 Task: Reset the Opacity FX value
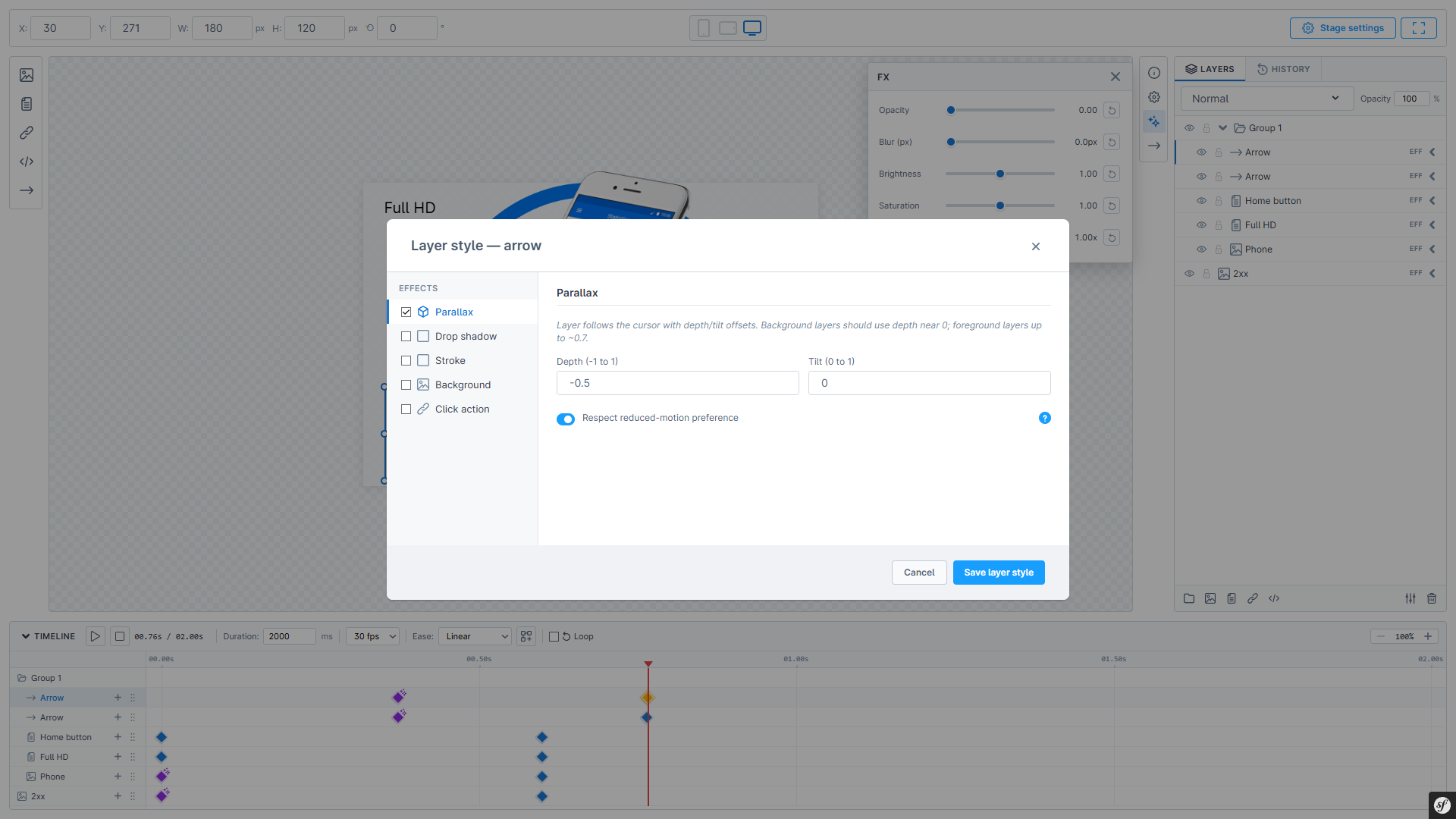[1112, 110]
